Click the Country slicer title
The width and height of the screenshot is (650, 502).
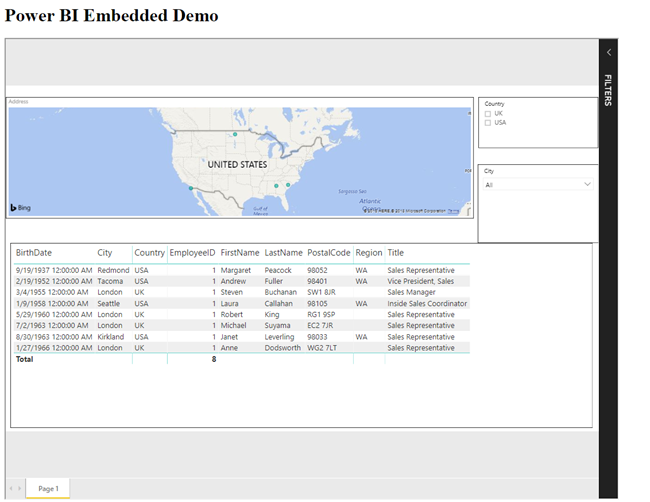[494, 104]
